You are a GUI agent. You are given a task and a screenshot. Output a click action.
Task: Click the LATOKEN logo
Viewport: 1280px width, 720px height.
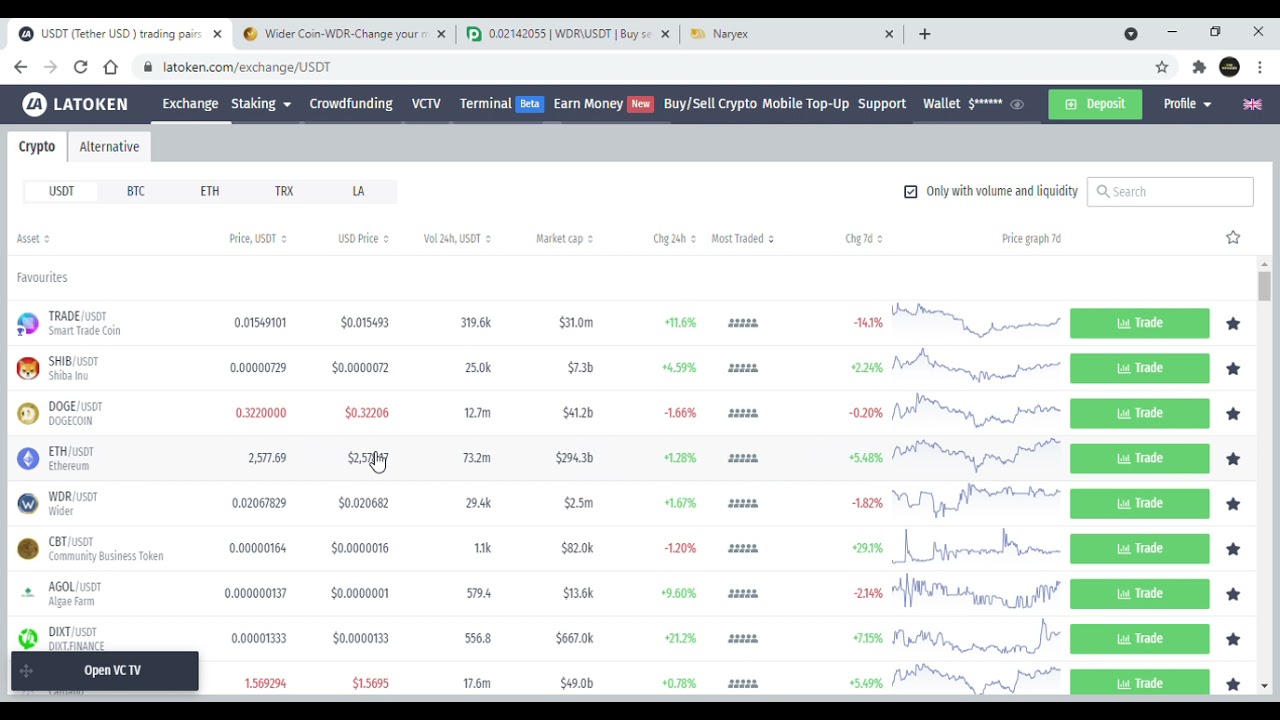75,104
